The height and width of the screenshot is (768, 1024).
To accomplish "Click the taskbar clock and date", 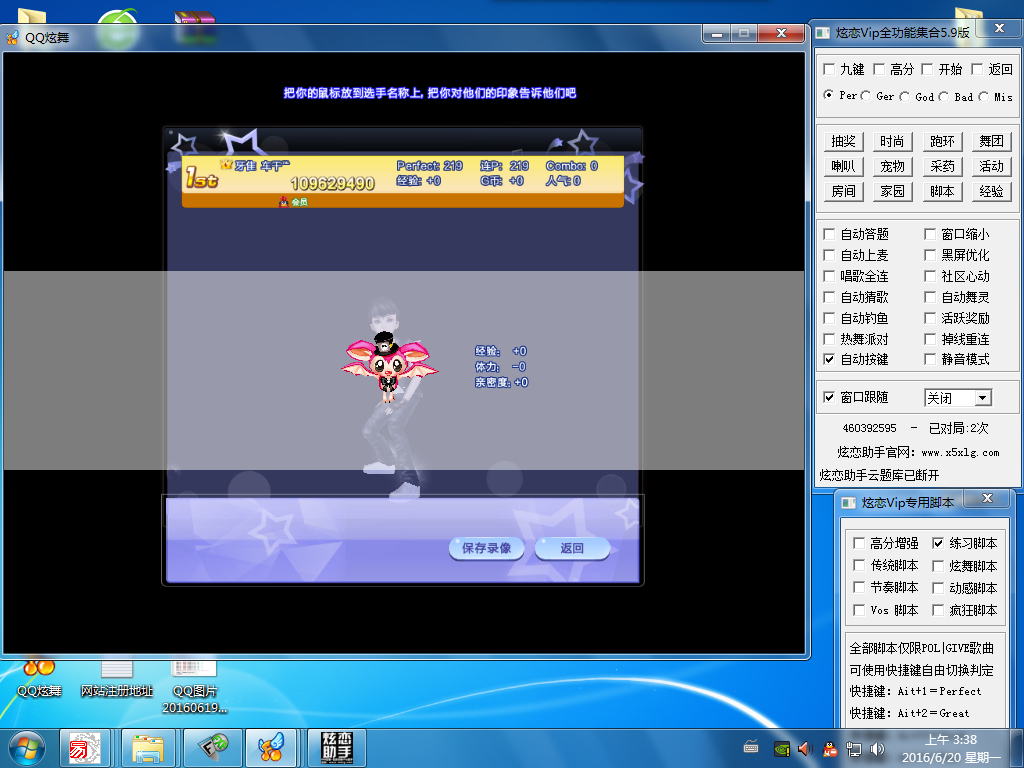I will coord(950,748).
